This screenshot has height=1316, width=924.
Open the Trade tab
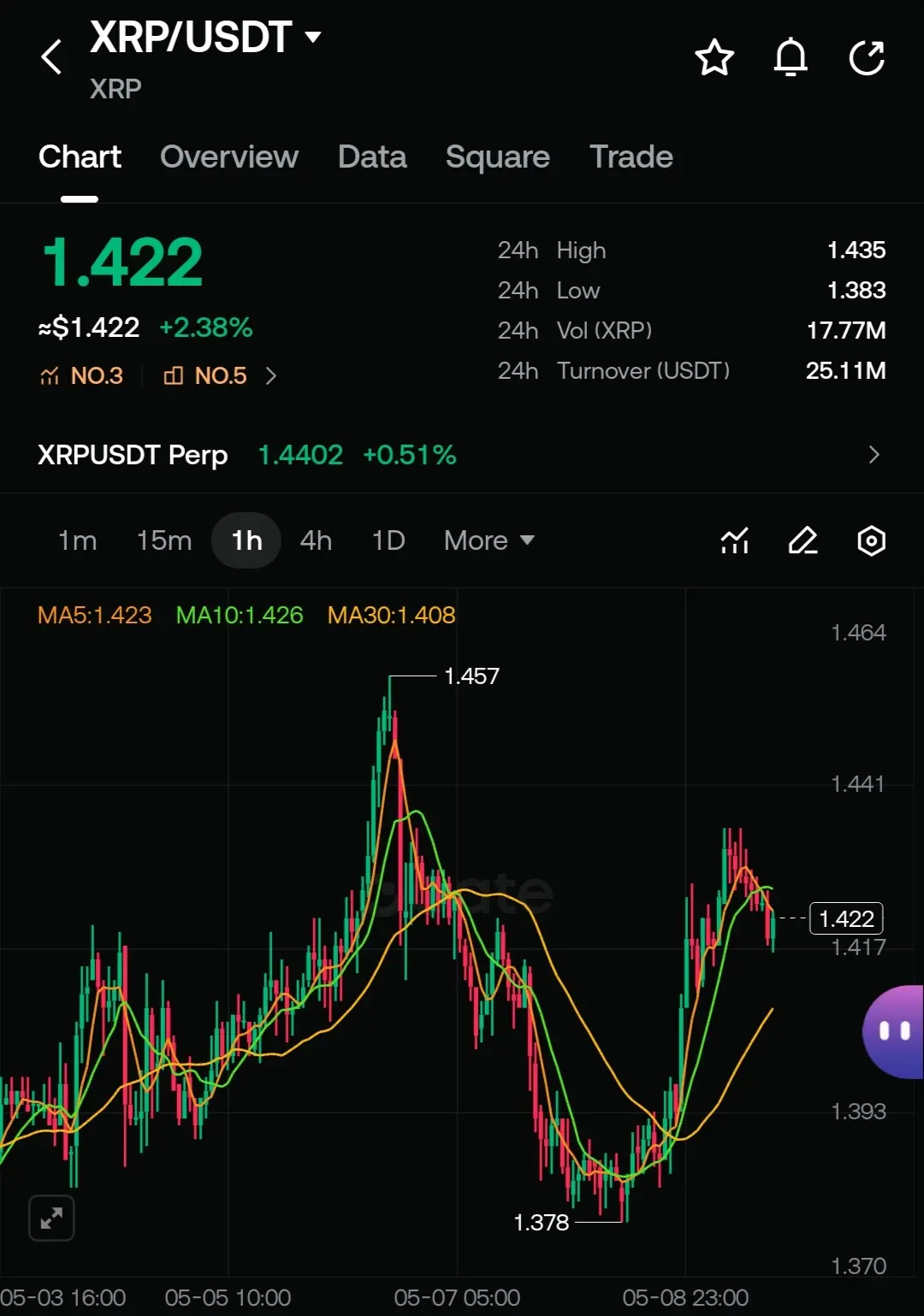coord(631,156)
